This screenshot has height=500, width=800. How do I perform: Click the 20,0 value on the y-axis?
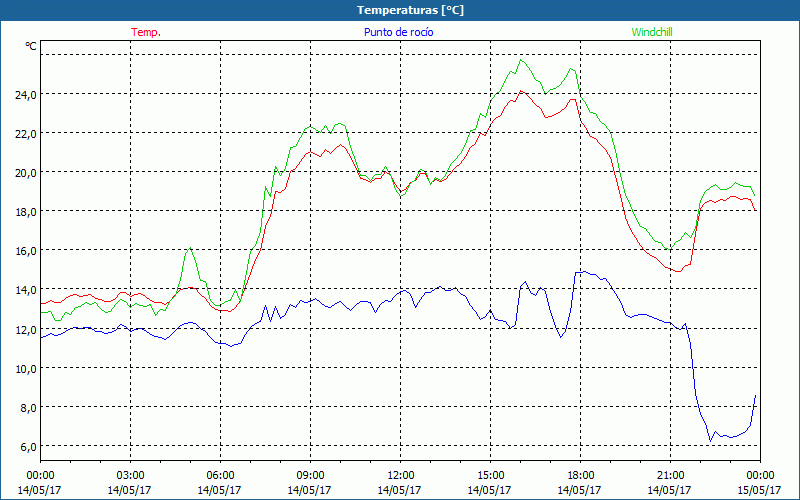26,172
